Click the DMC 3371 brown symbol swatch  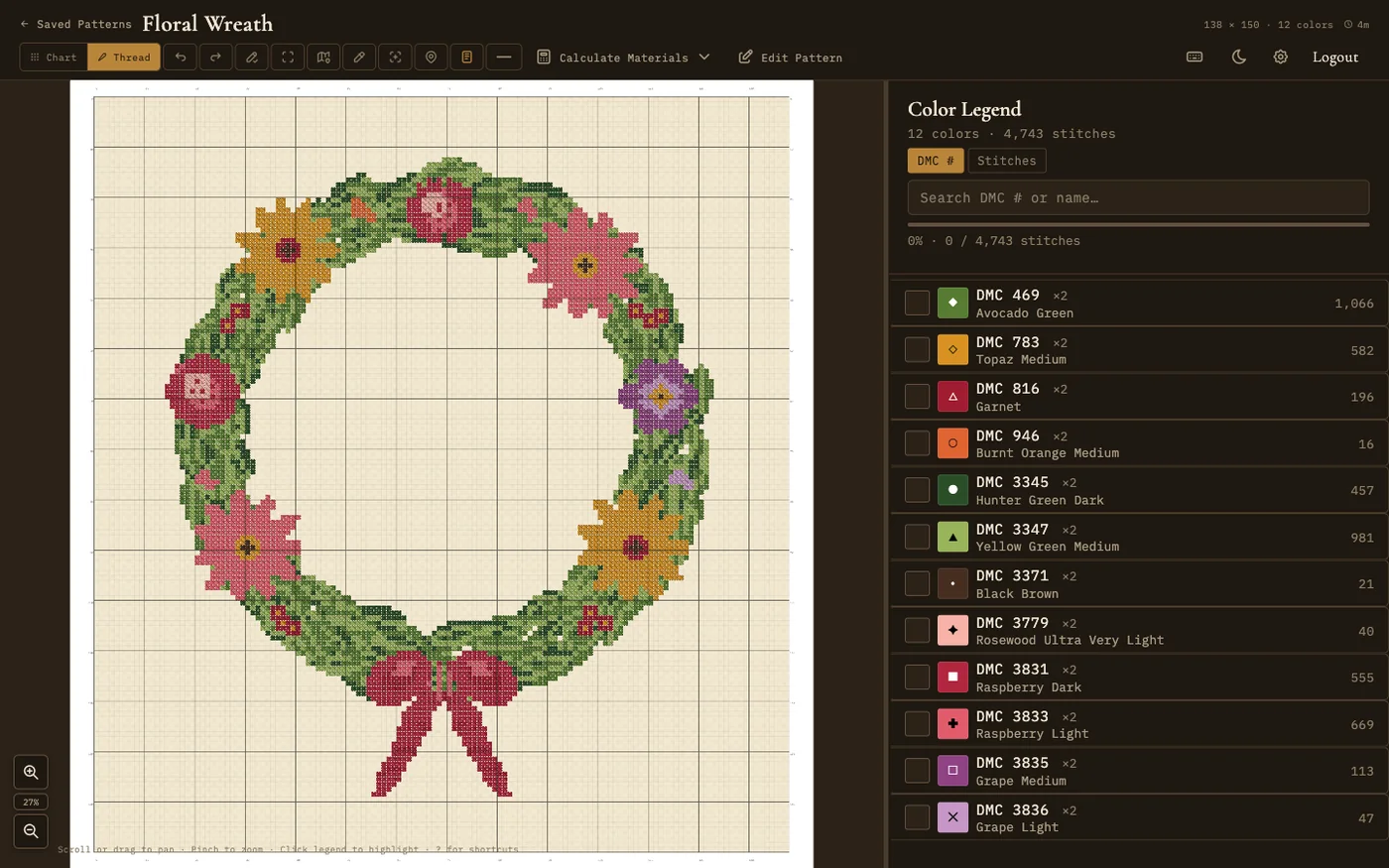click(952, 583)
